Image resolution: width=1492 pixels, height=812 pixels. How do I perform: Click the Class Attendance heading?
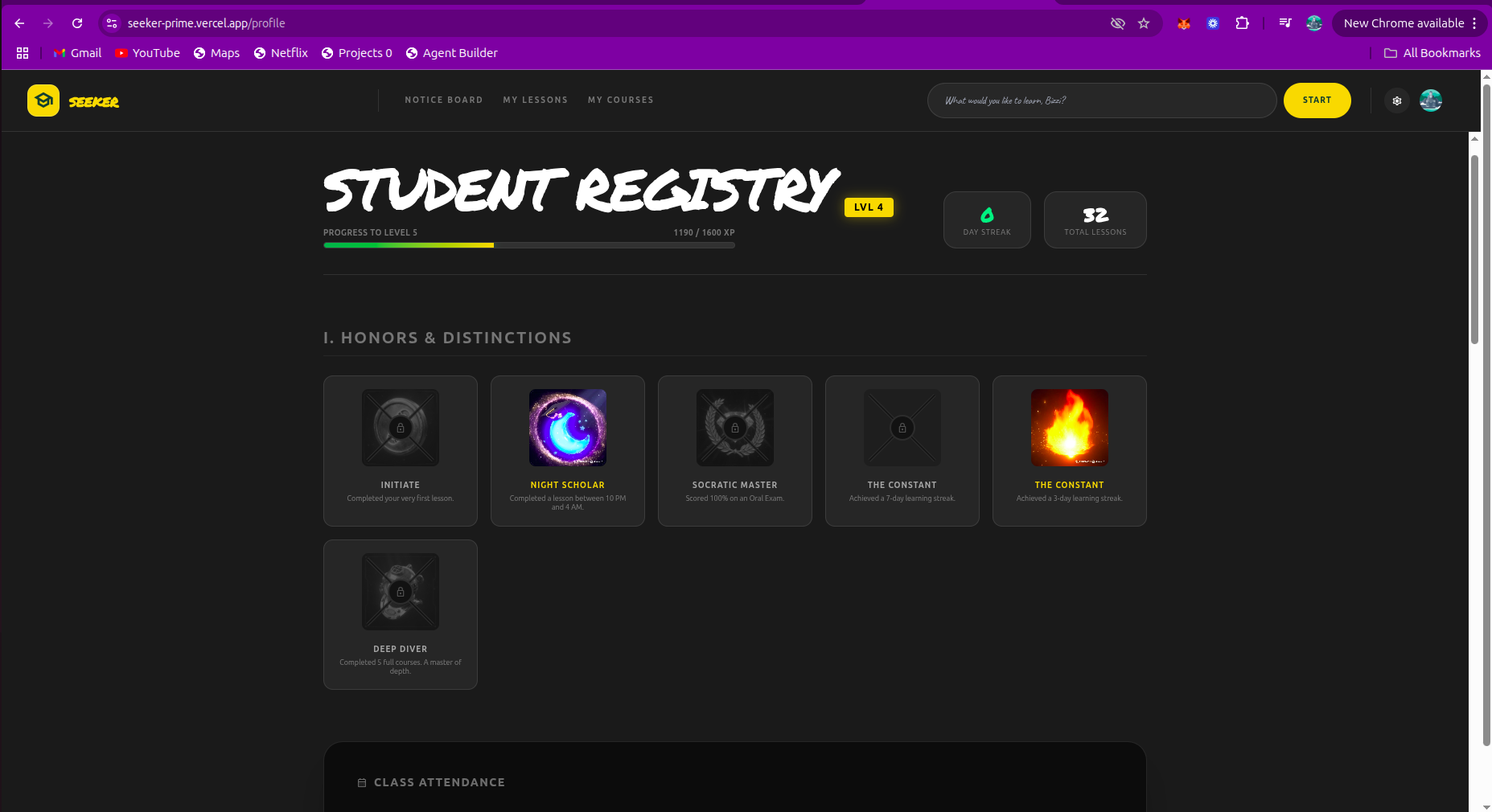click(439, 782)
